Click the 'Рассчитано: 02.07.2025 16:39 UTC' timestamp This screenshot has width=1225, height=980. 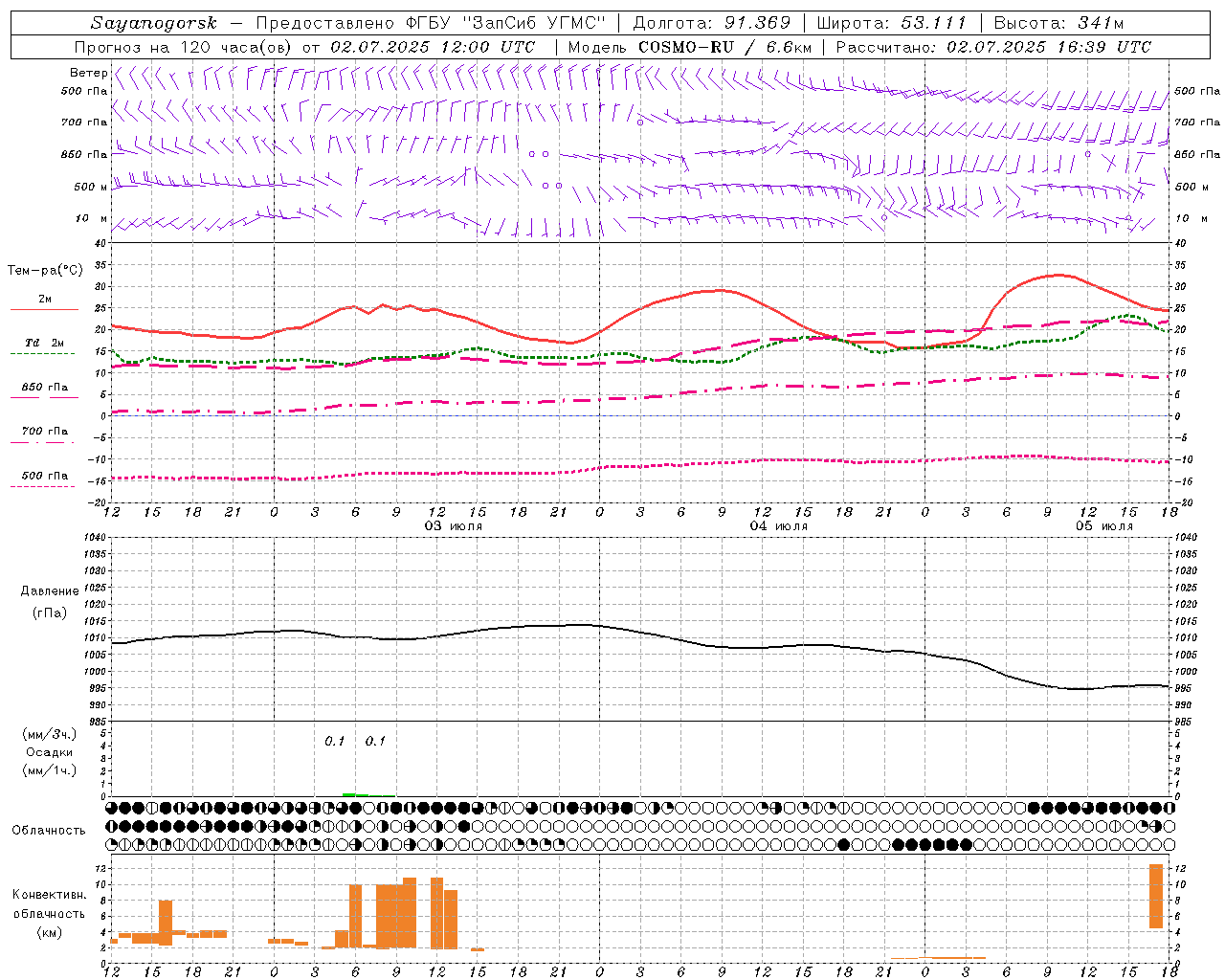(x=993, y=47)
